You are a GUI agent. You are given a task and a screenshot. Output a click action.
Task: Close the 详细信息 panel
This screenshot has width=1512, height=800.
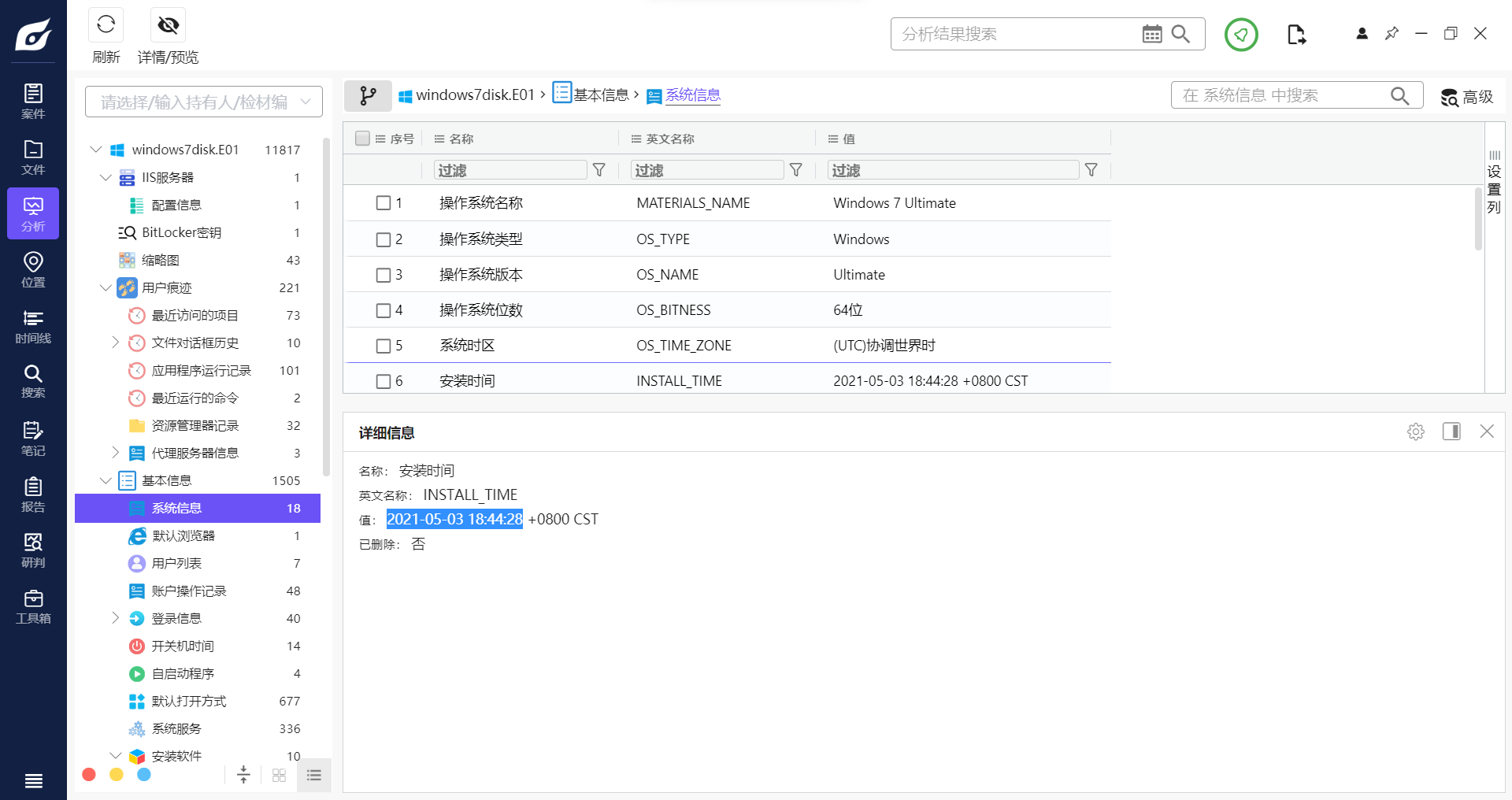pyautogui.click(x=1487, y=431)
